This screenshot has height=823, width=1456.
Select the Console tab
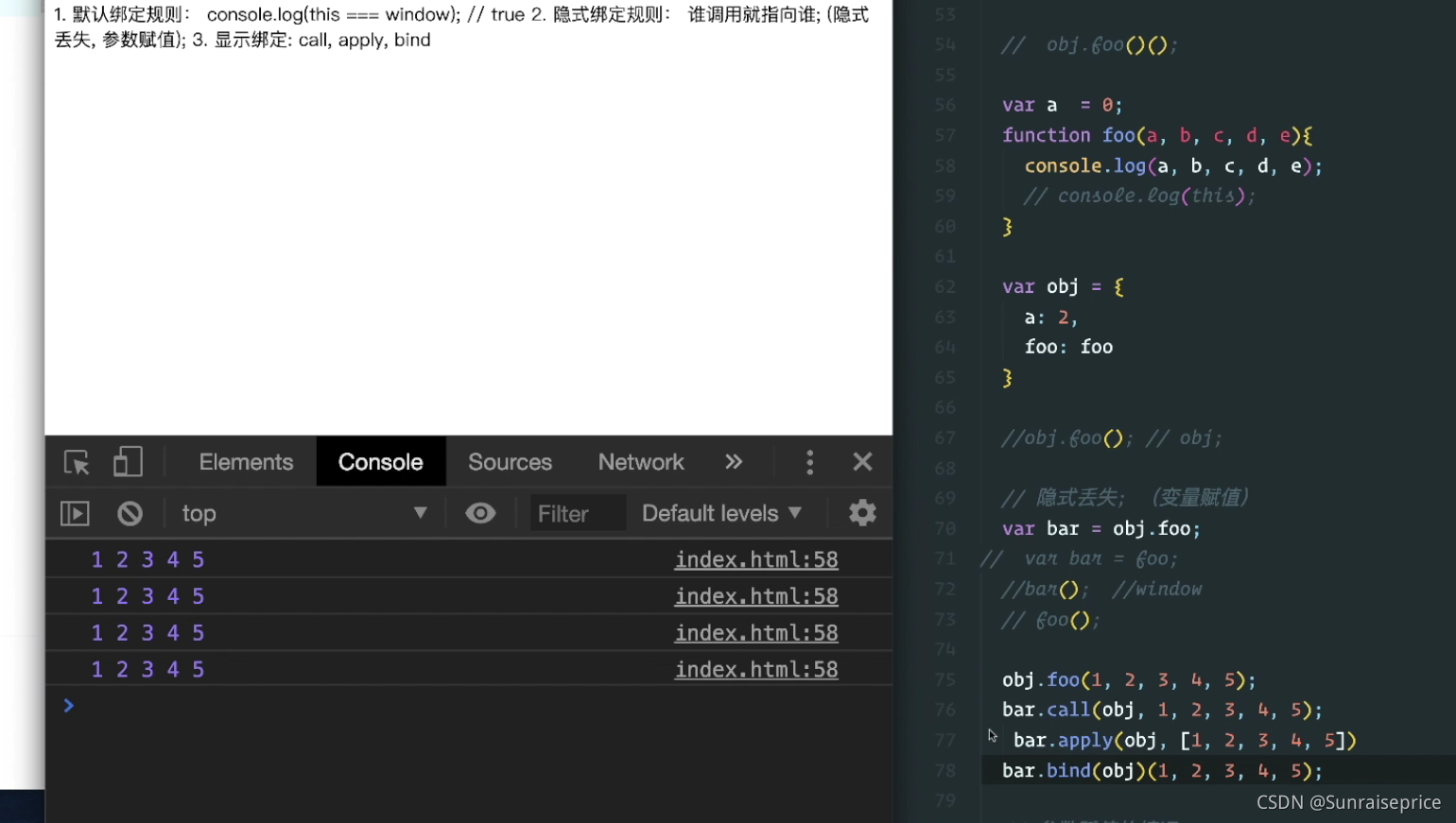[381, 462]
